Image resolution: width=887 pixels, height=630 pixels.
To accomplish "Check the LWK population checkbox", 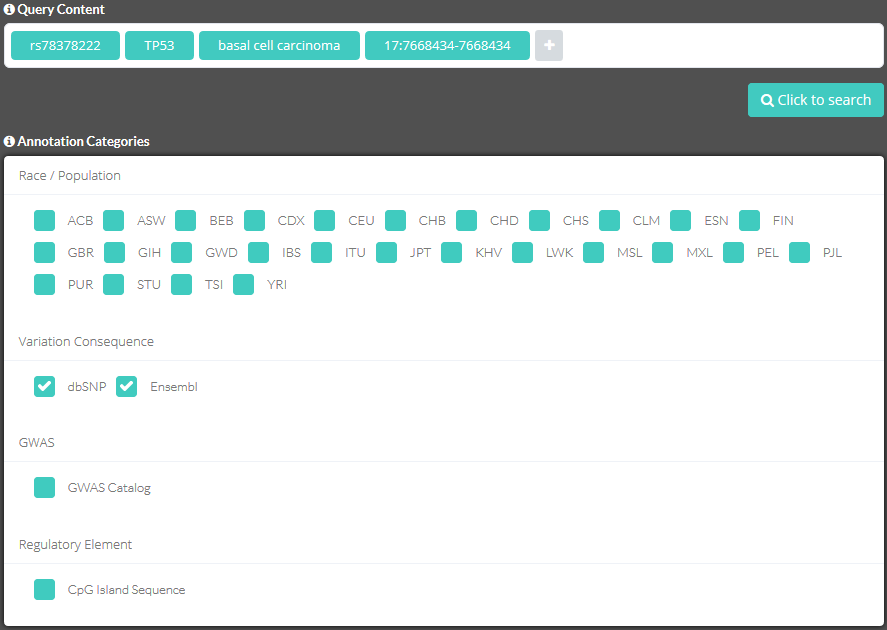I will coord(523,253).
